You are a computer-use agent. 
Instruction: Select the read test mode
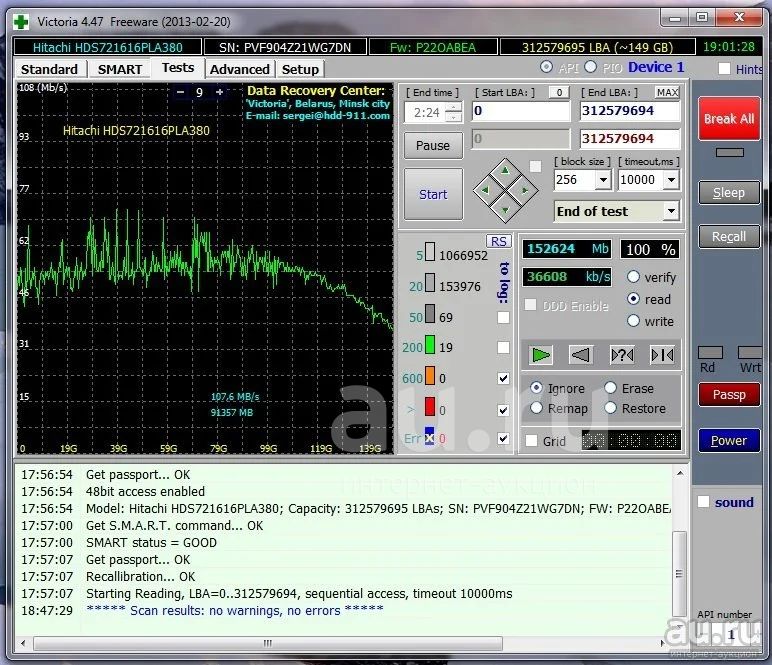[633, 299]
